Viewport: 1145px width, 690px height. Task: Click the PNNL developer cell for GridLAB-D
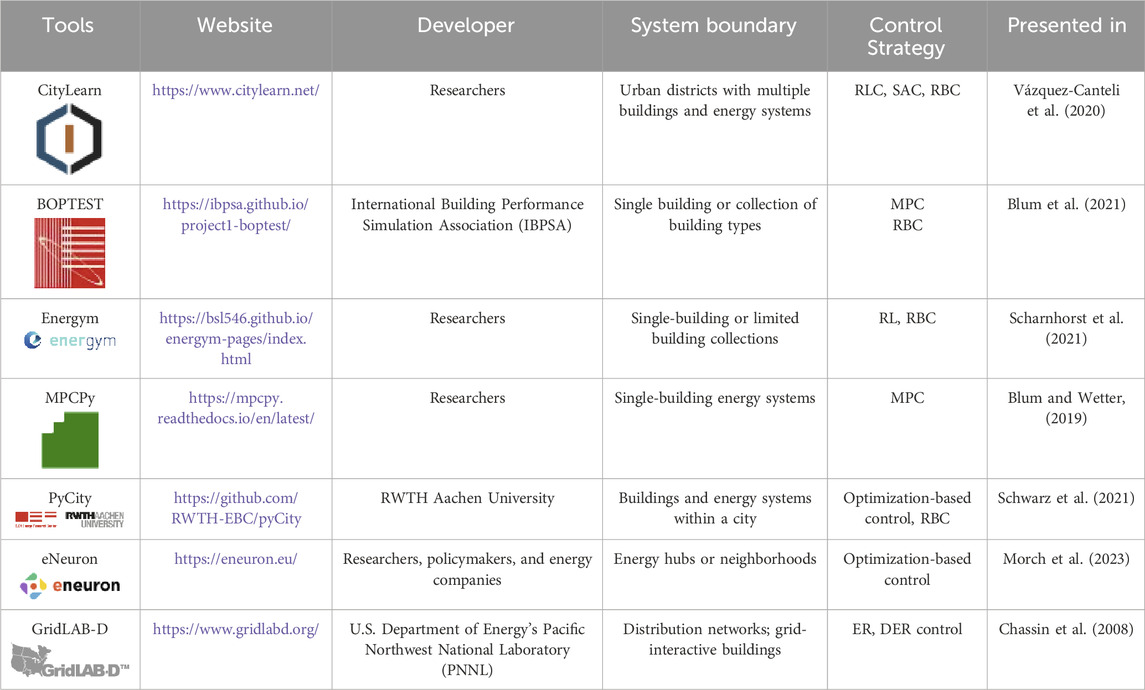tap(467, 650)
